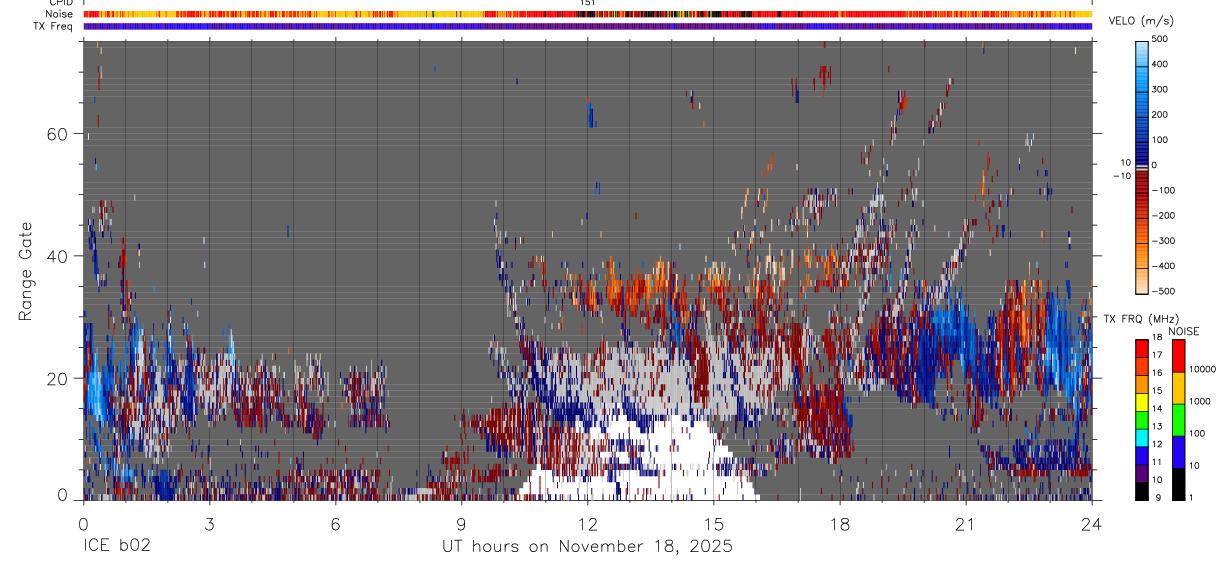
Task: Click the 21 tick label on UT hours axis
Action: point(965,523)
